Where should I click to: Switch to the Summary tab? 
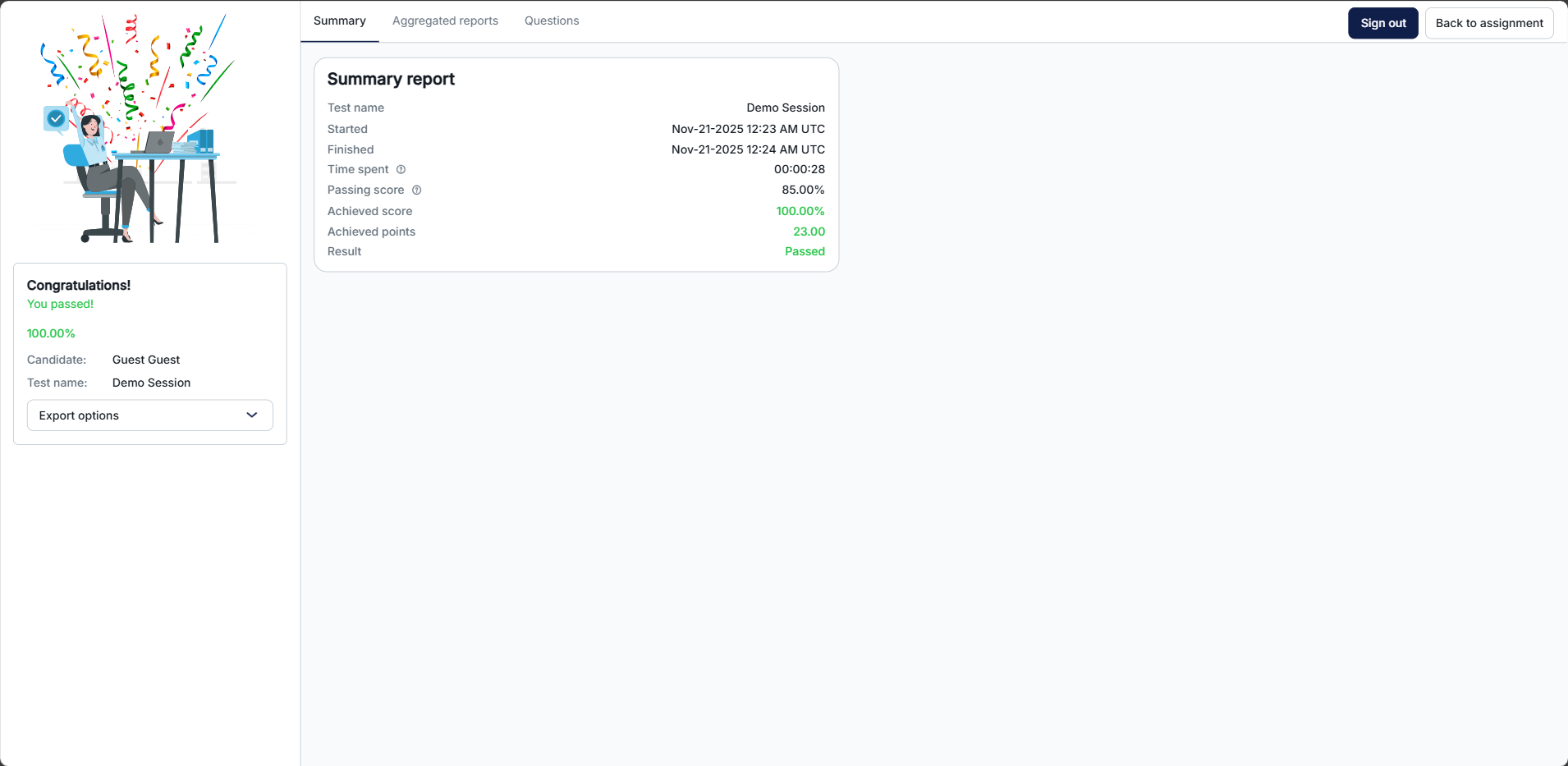[x=339, y=21]
